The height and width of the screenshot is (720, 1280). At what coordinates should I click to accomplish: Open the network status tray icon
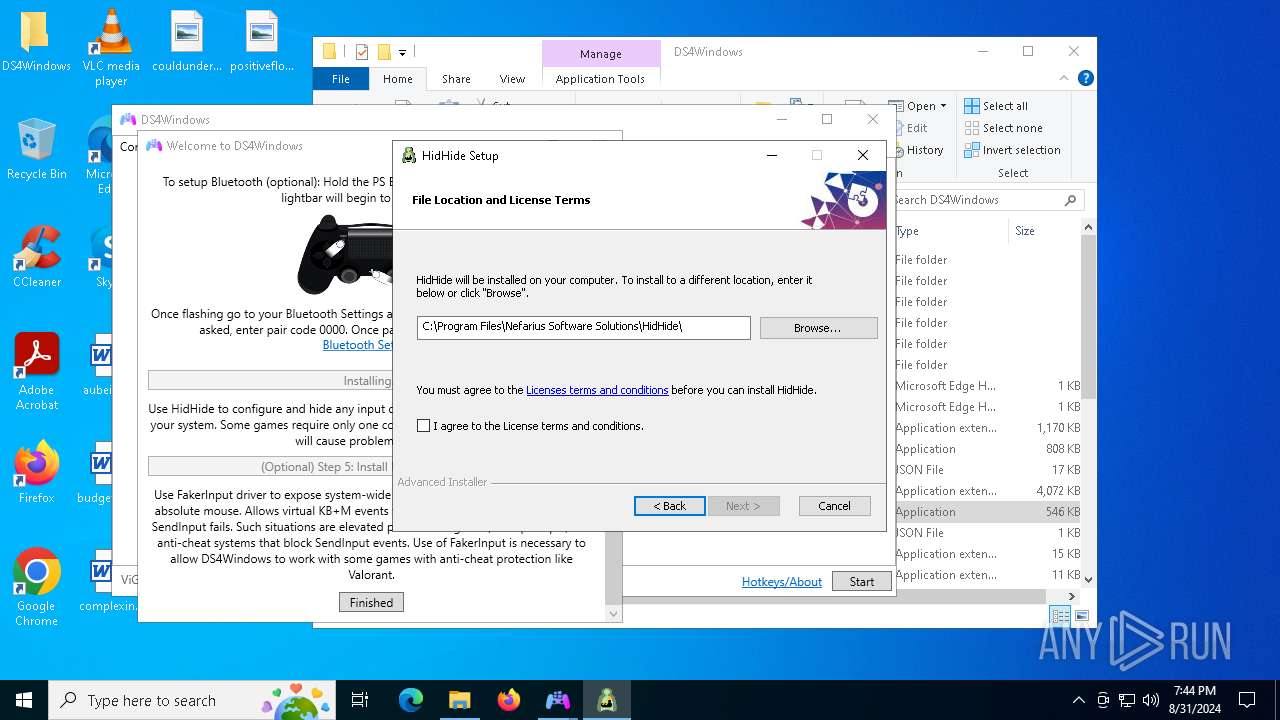pos(1127,700)
